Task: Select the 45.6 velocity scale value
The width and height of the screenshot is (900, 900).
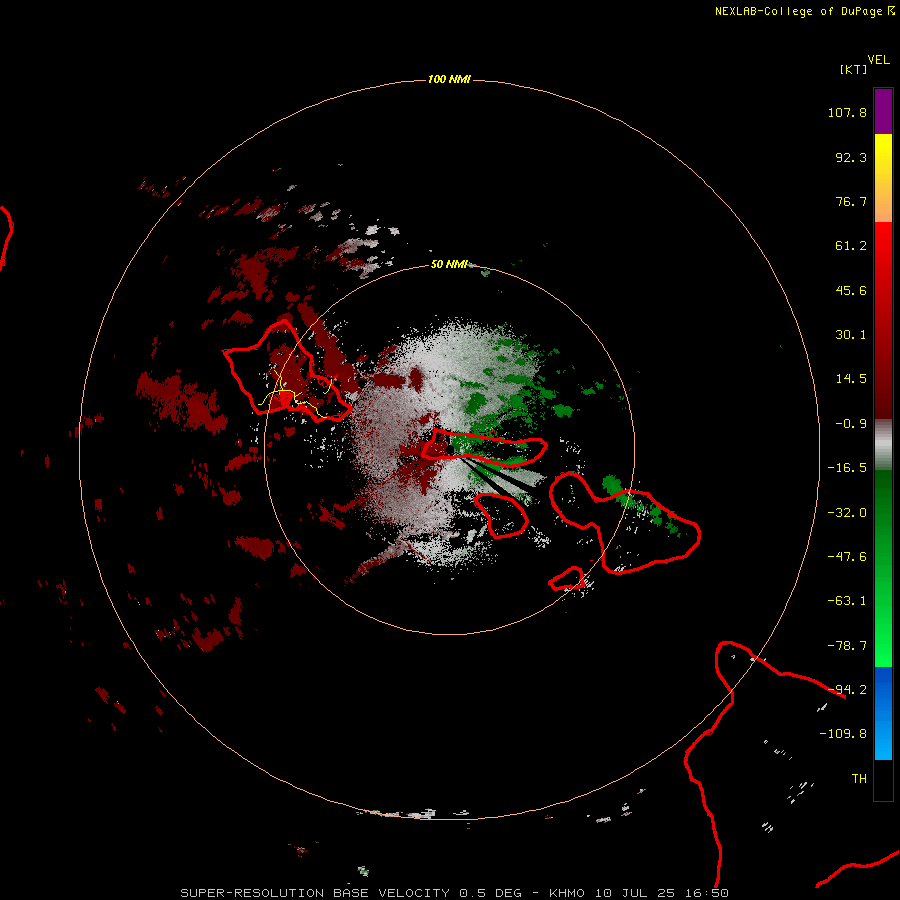Action: pyautogui.click(x=851, y=290)
